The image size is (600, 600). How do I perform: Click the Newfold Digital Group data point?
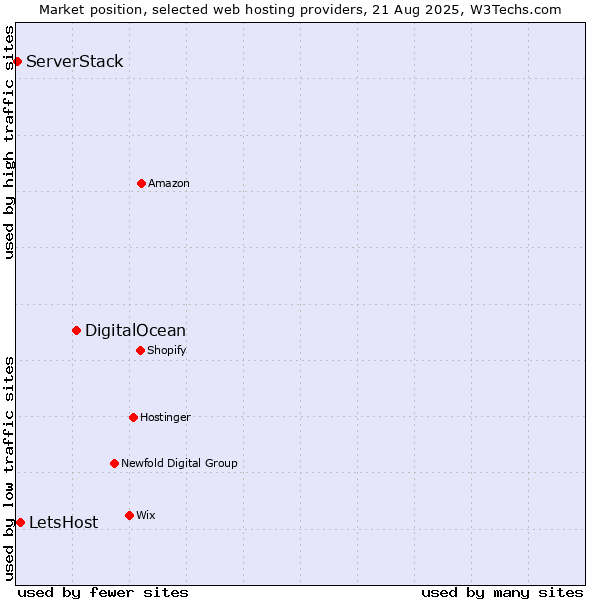[x=114, y=464]
